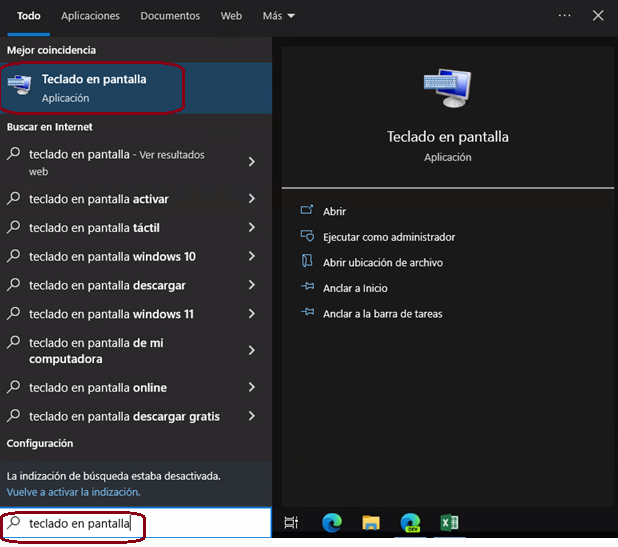Click the search field containing 'teclado en pantalla'
The image size is (618, 547).
pyautogui.click(x=136, y=523)
